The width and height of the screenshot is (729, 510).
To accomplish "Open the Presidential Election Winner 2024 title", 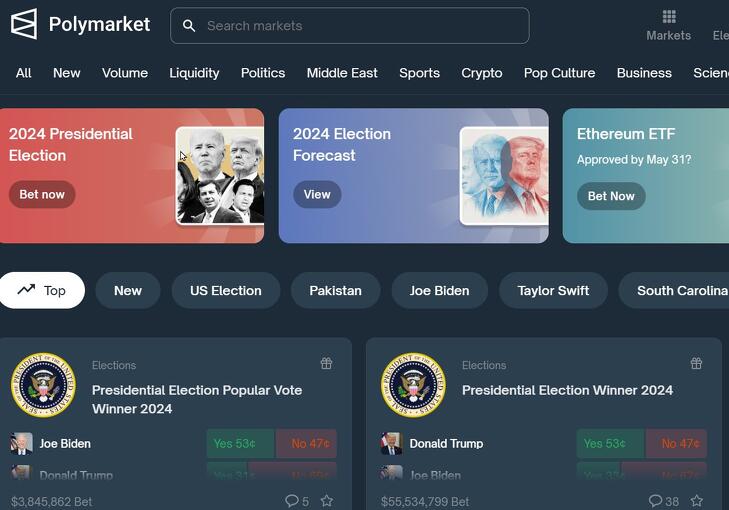I will [x=567, y=390].
